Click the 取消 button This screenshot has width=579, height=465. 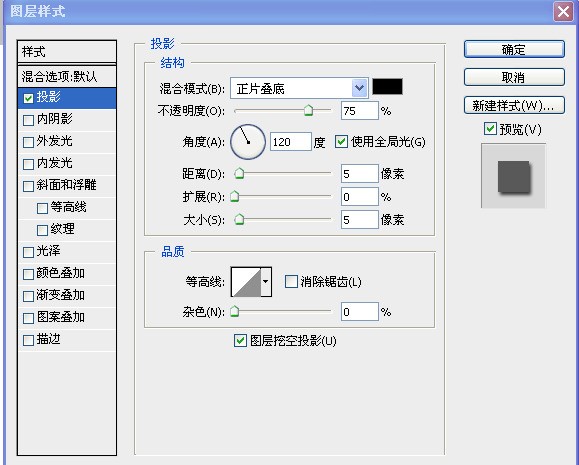tap(514, 77)
